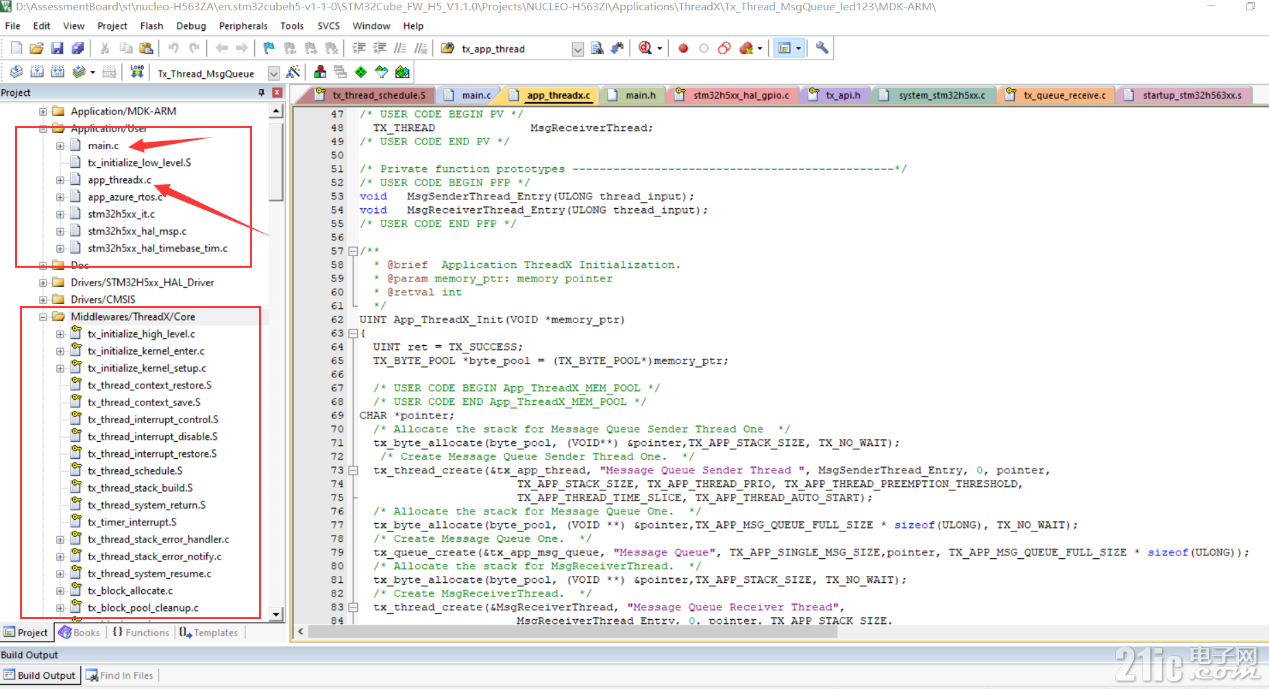This screenshot has height=689, width=1269.
Task: Expand the Drivers/CMSIS folder
Action: (x=43, y=299)
